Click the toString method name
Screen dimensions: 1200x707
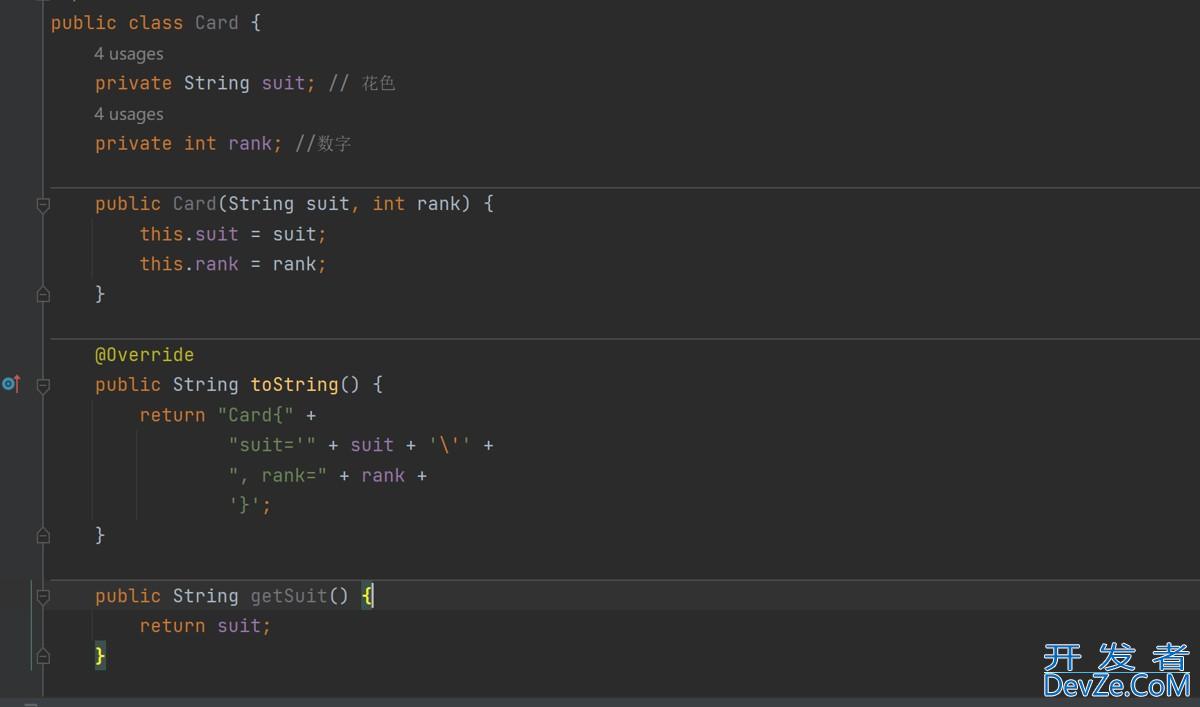[x=294, y=385]
